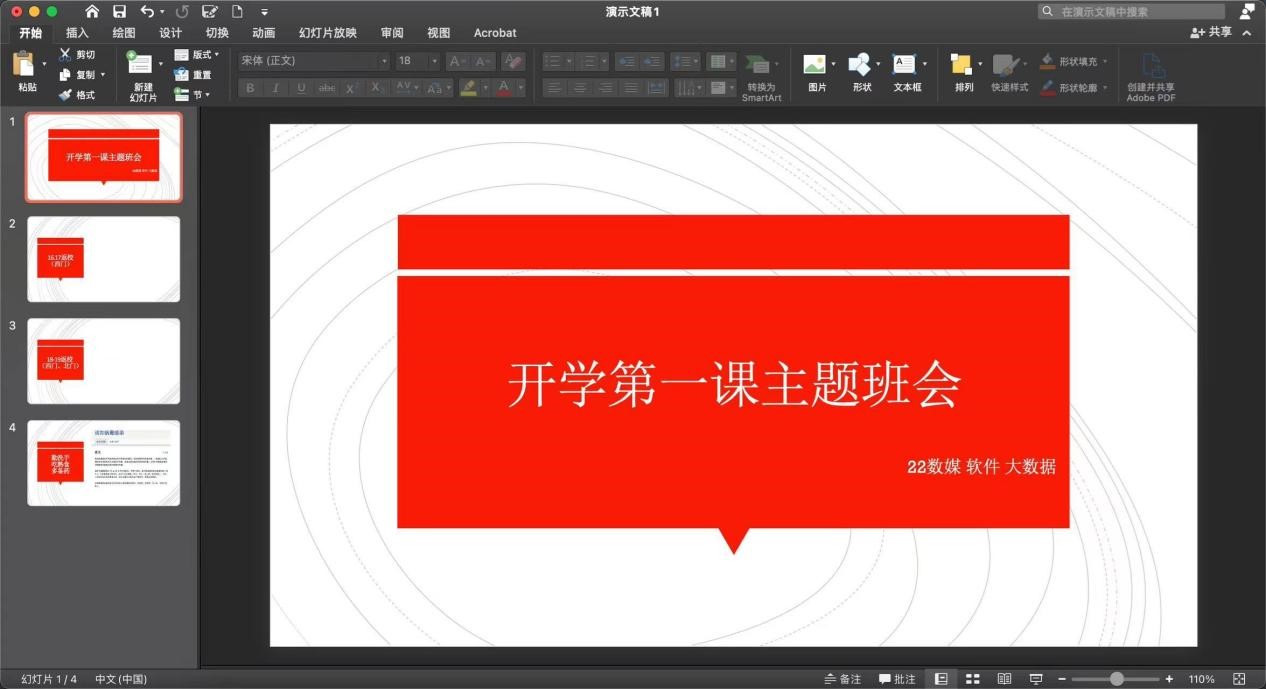Start slideshow from status bar icon
This screenshot has width=1266, height=689.
tap(1036, 679)
